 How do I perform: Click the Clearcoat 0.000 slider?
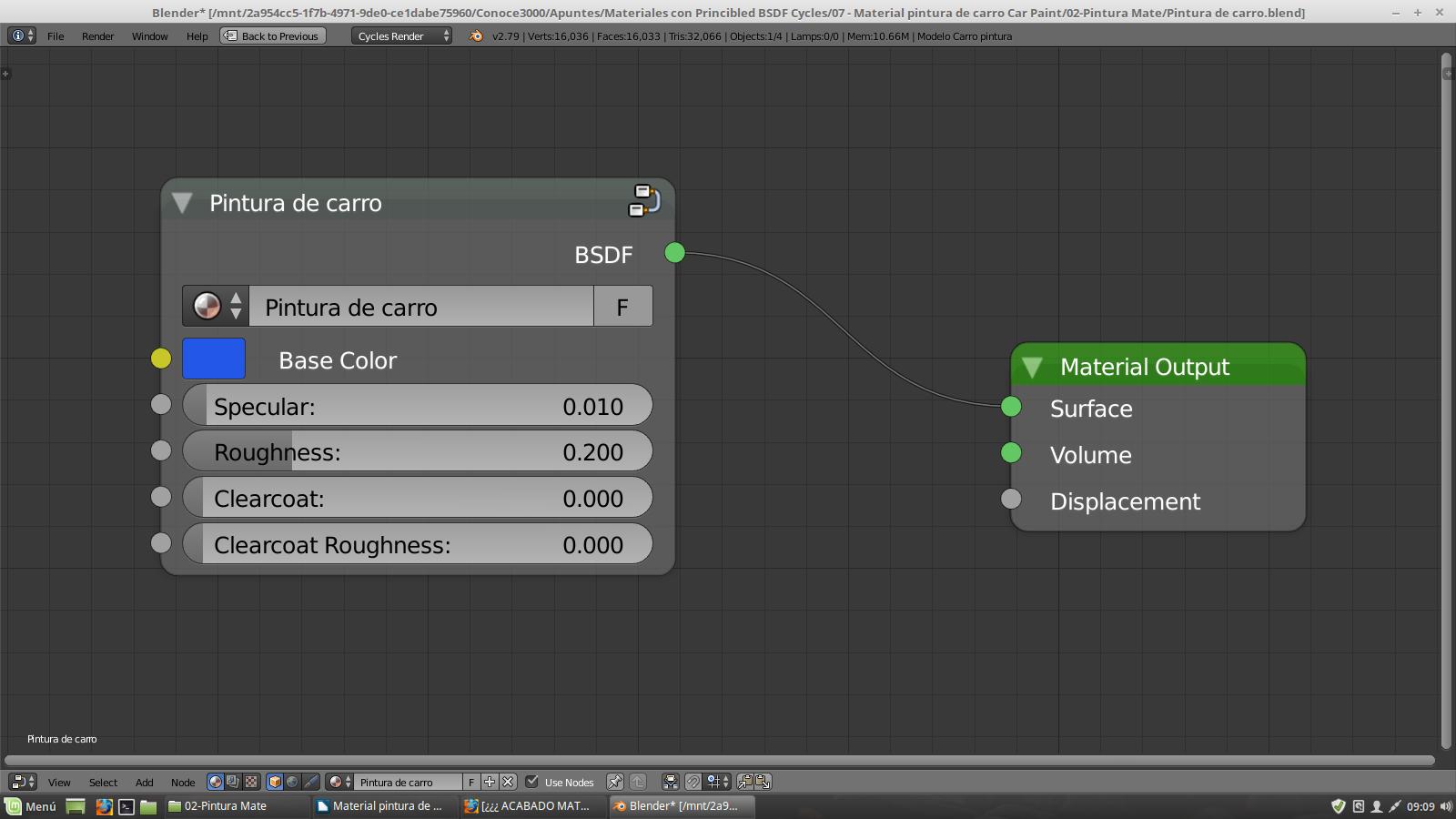pyautogui.click(x=418, y=497)
